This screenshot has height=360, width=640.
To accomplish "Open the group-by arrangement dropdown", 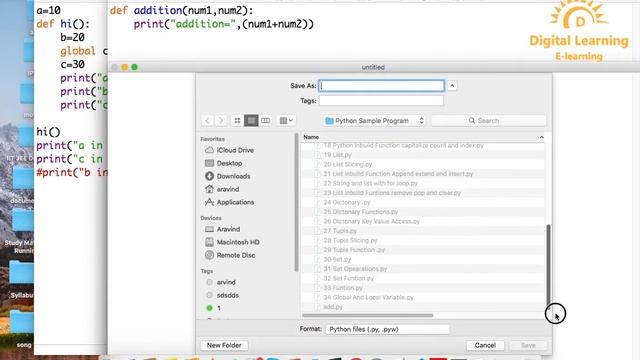I will click(286, 120).
